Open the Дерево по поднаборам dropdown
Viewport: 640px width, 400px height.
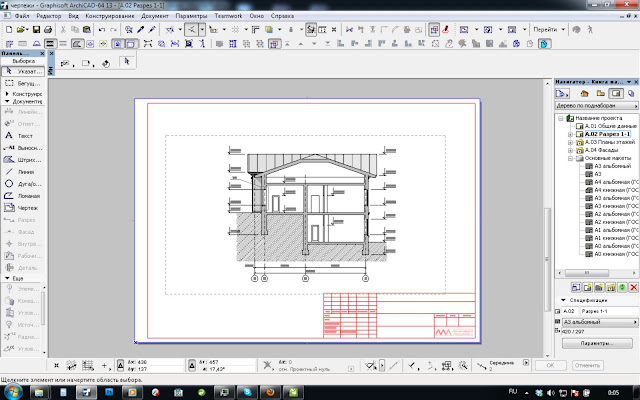(x=596, y=106)
